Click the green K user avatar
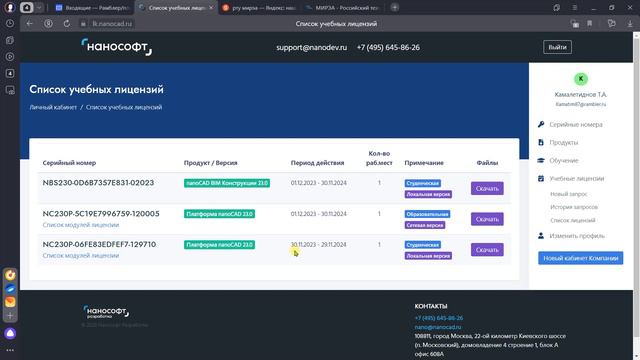The image size is (640, 360). pos(580,79)
